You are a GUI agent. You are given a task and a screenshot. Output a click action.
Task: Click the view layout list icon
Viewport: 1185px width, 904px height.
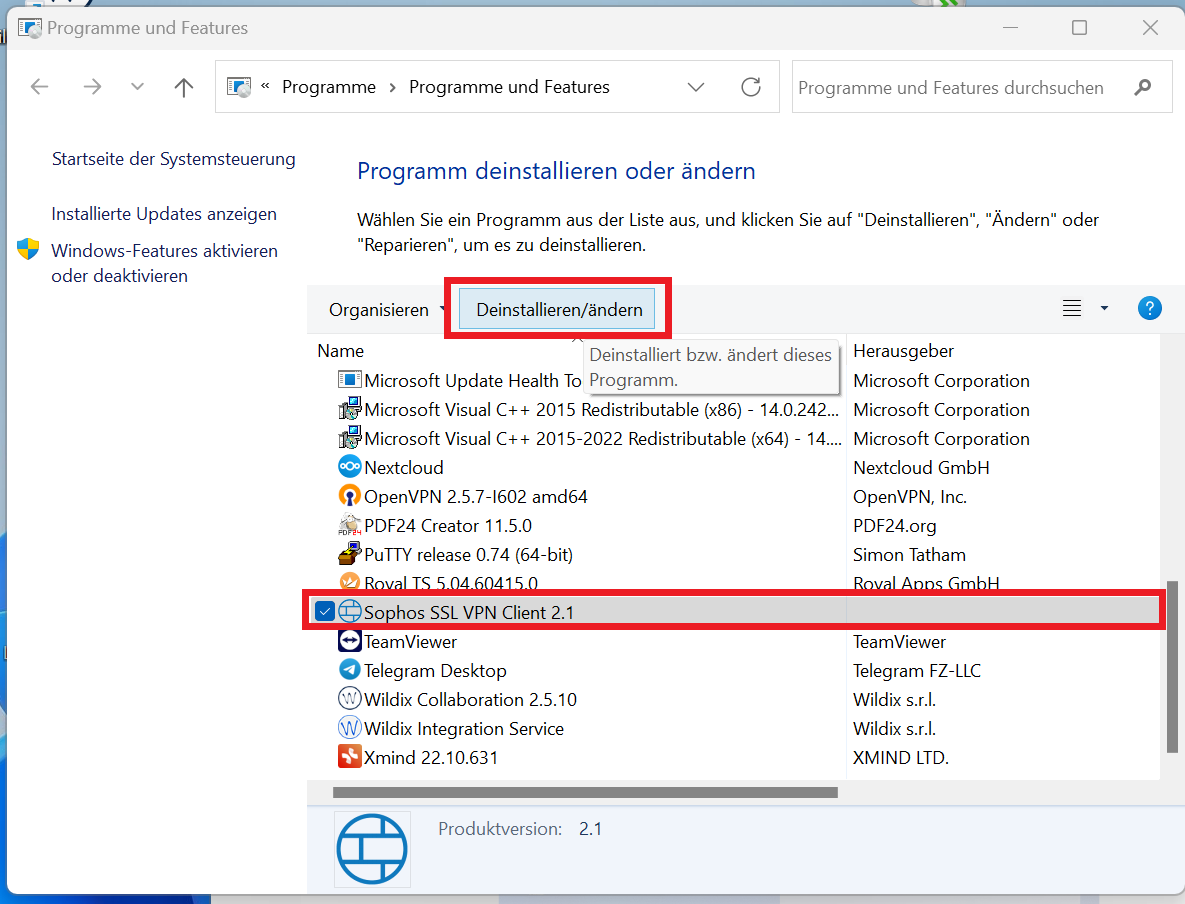(1072, 308)
